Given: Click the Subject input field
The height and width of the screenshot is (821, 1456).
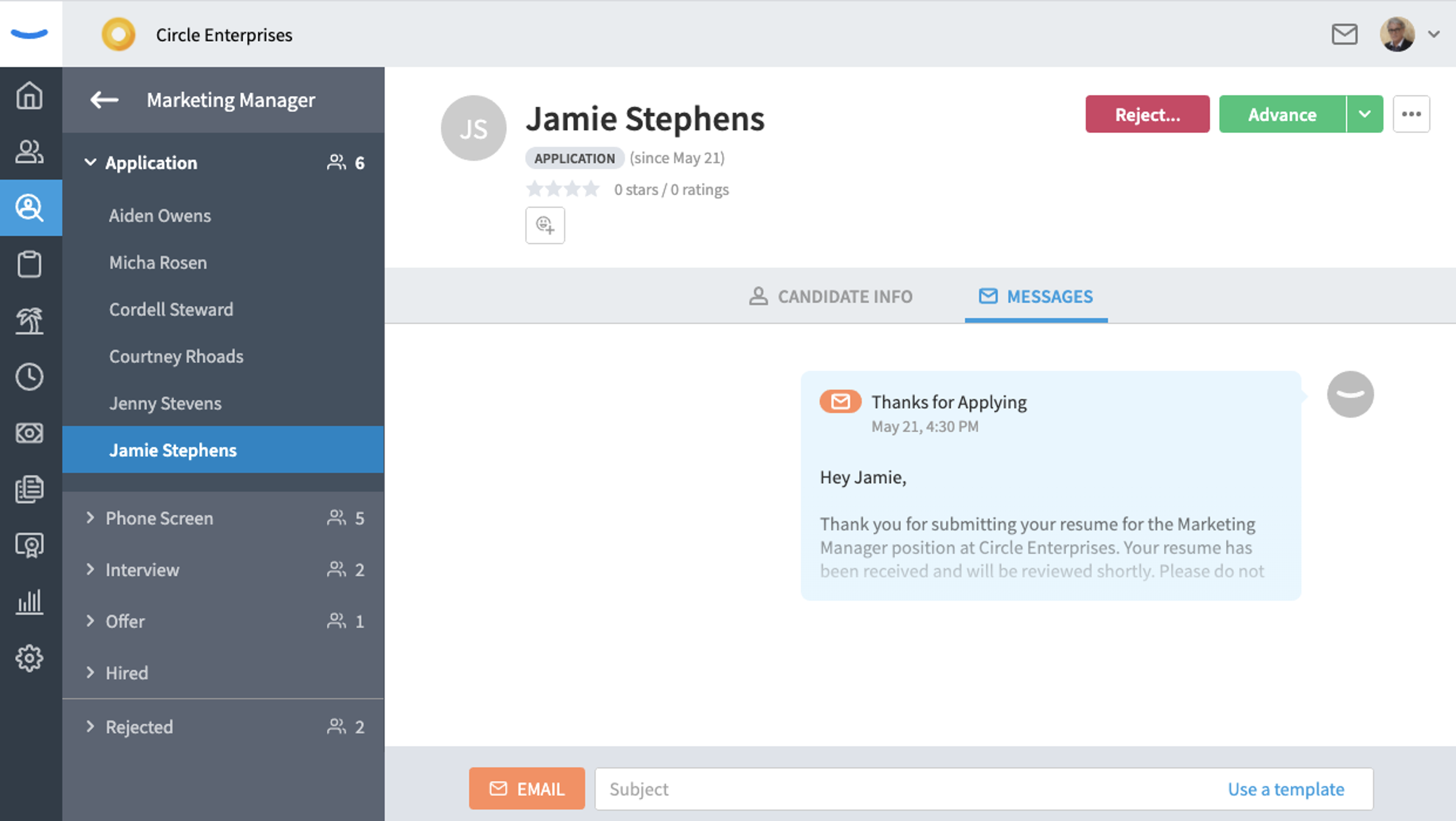Looking at the screenshot, I should [x=984, y=788].
